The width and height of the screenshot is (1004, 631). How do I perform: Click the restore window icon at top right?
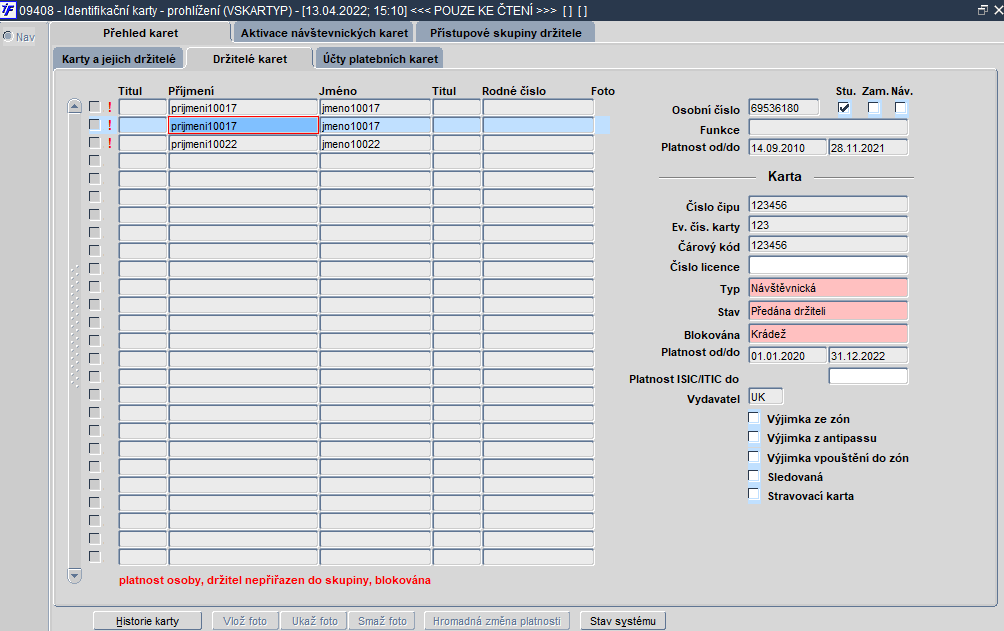click(983, 10)
